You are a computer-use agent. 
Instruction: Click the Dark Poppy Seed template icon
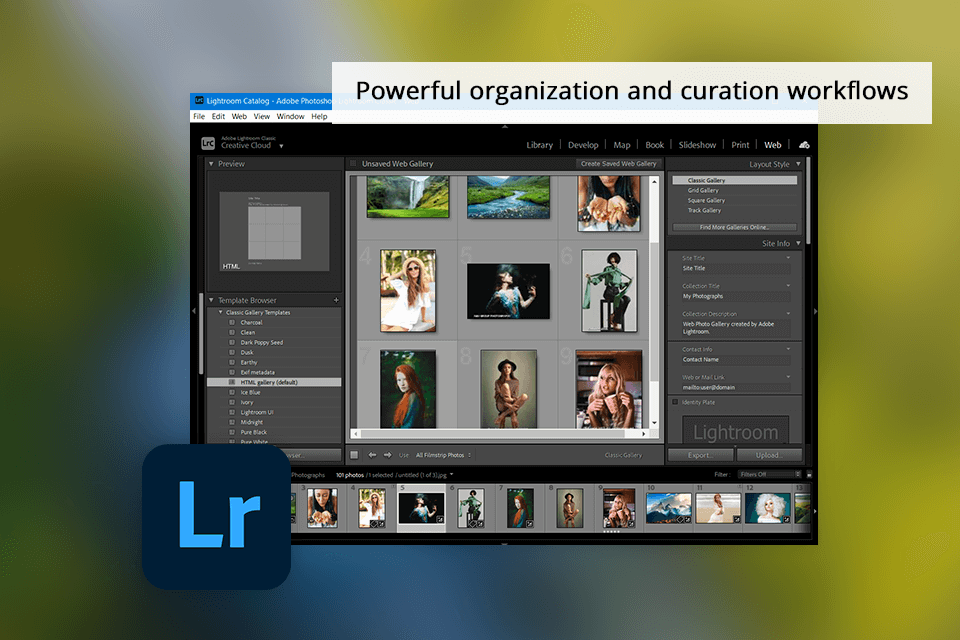(232, 342)
